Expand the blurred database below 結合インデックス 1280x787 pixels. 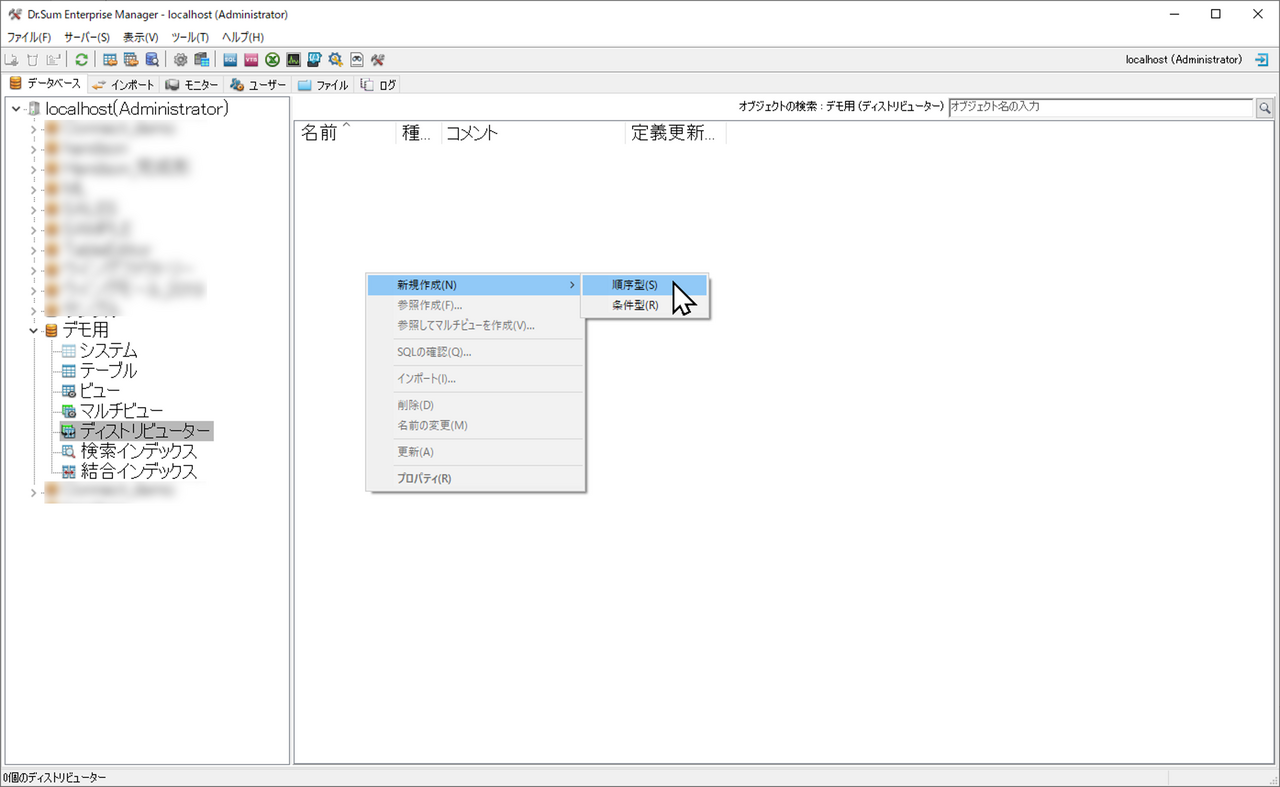pyautogui.click(x=33, y=492)
